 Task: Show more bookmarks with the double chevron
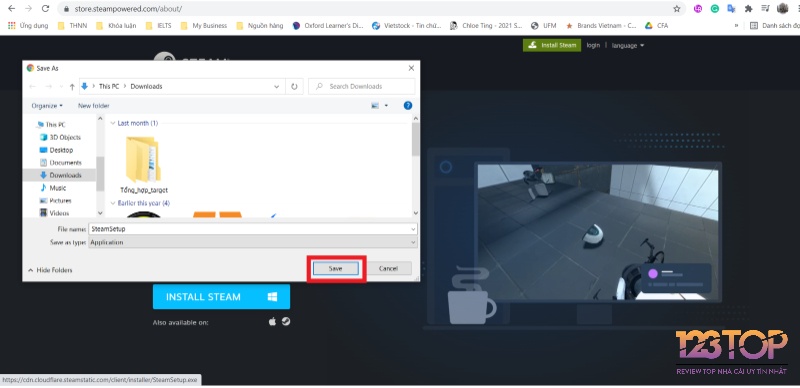[736, 26]
